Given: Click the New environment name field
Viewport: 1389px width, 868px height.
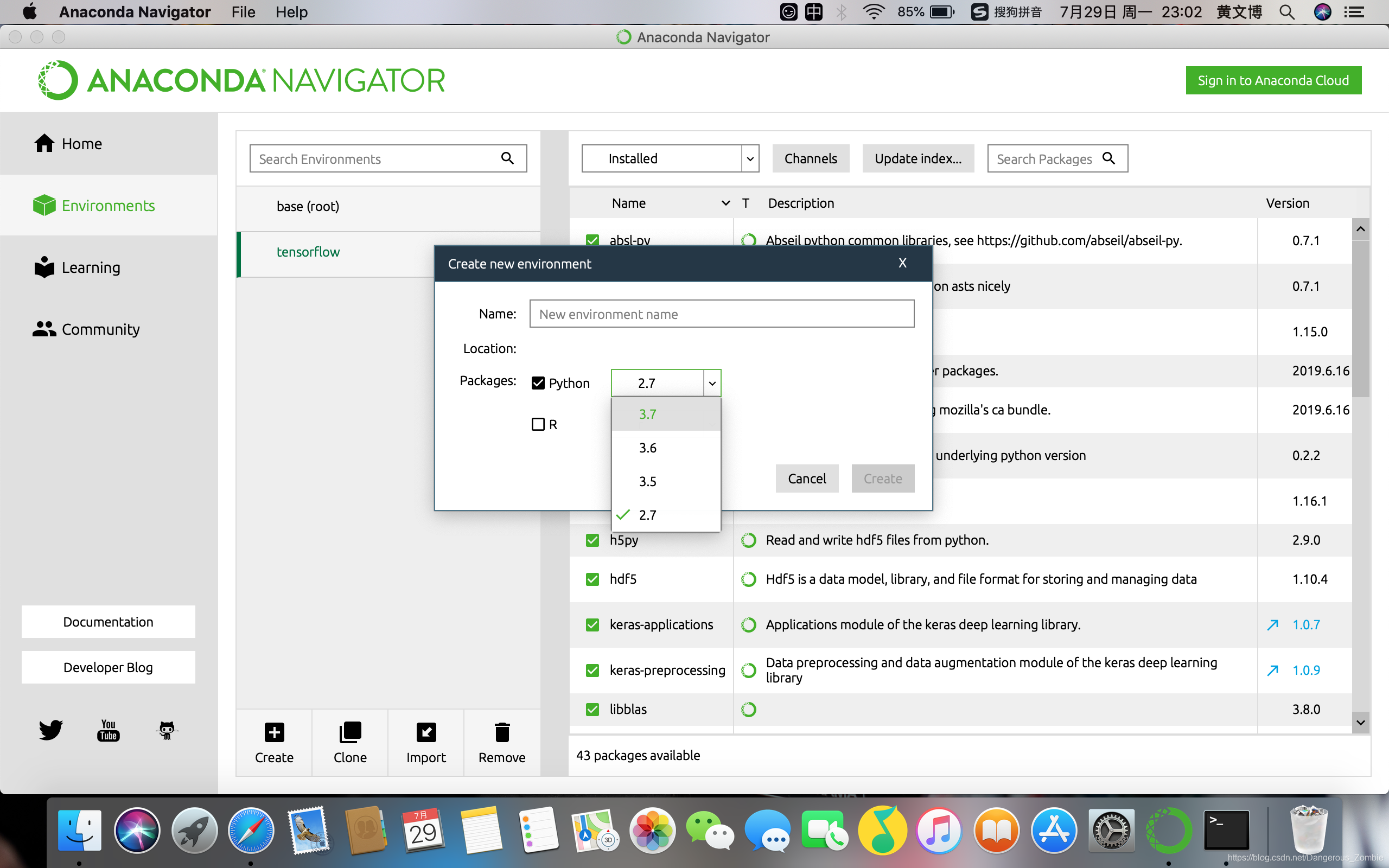Looking at the screenshot, I should click(x=722, y=314).
